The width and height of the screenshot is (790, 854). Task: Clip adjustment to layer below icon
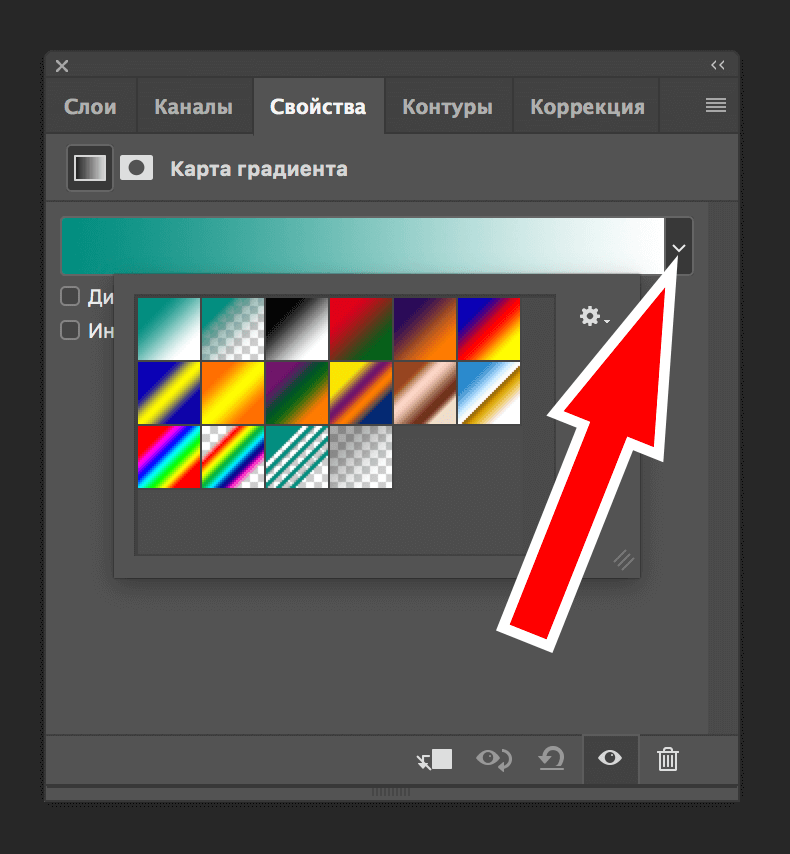point(434,759)
